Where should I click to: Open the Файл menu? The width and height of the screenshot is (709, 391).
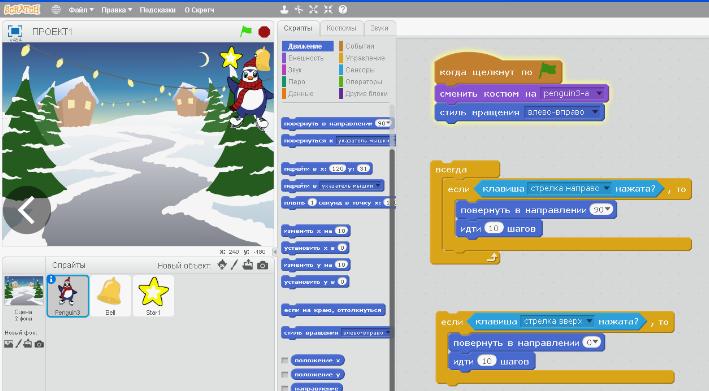(81, 9)
